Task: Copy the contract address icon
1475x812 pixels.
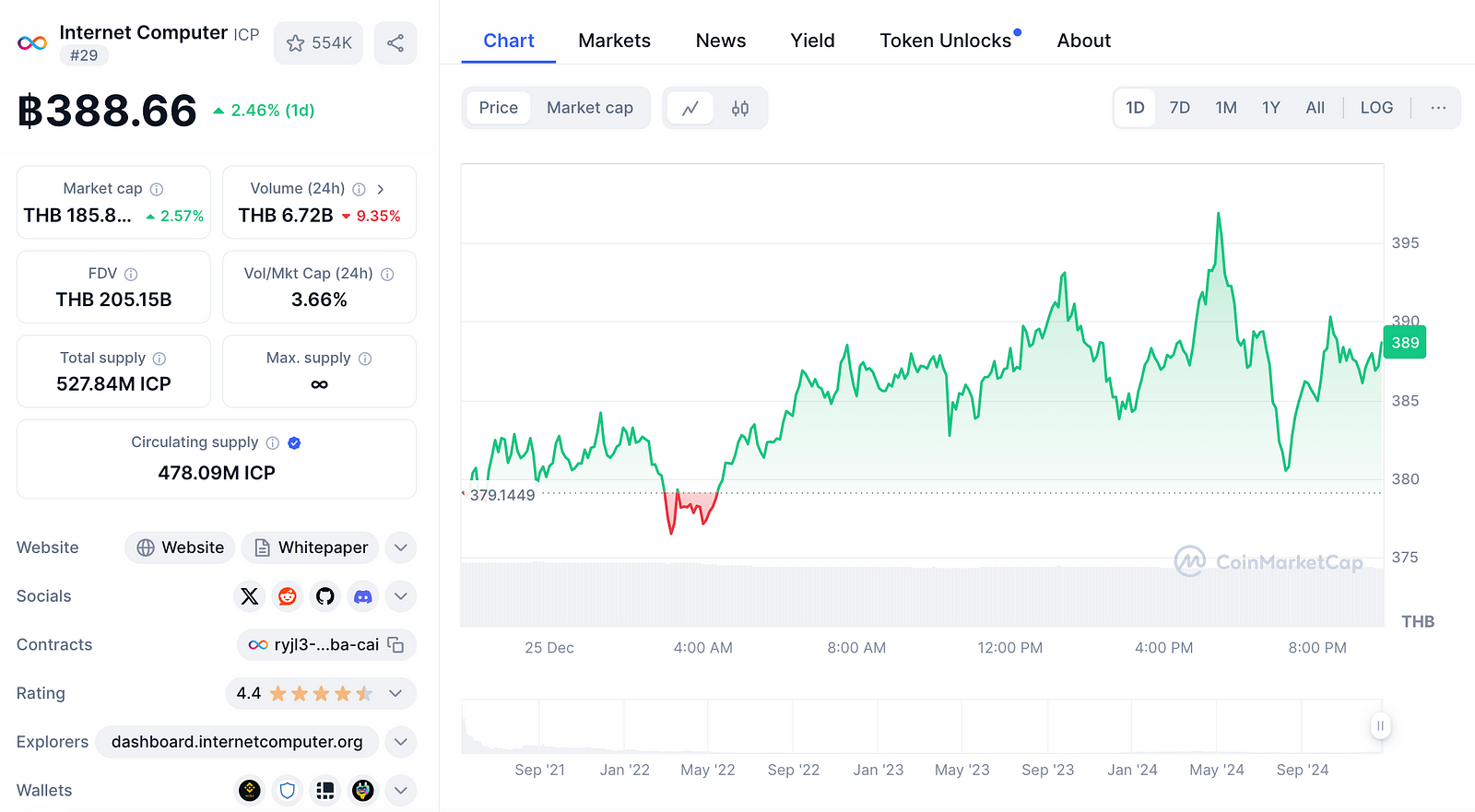Action: [396, 645]
